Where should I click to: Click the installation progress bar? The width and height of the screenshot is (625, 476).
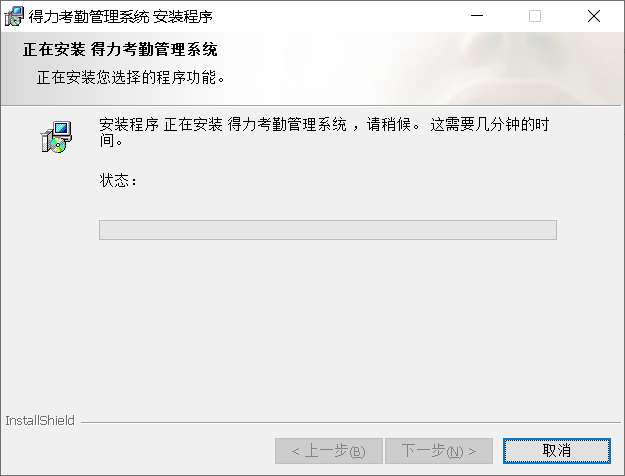click(328, 230)
